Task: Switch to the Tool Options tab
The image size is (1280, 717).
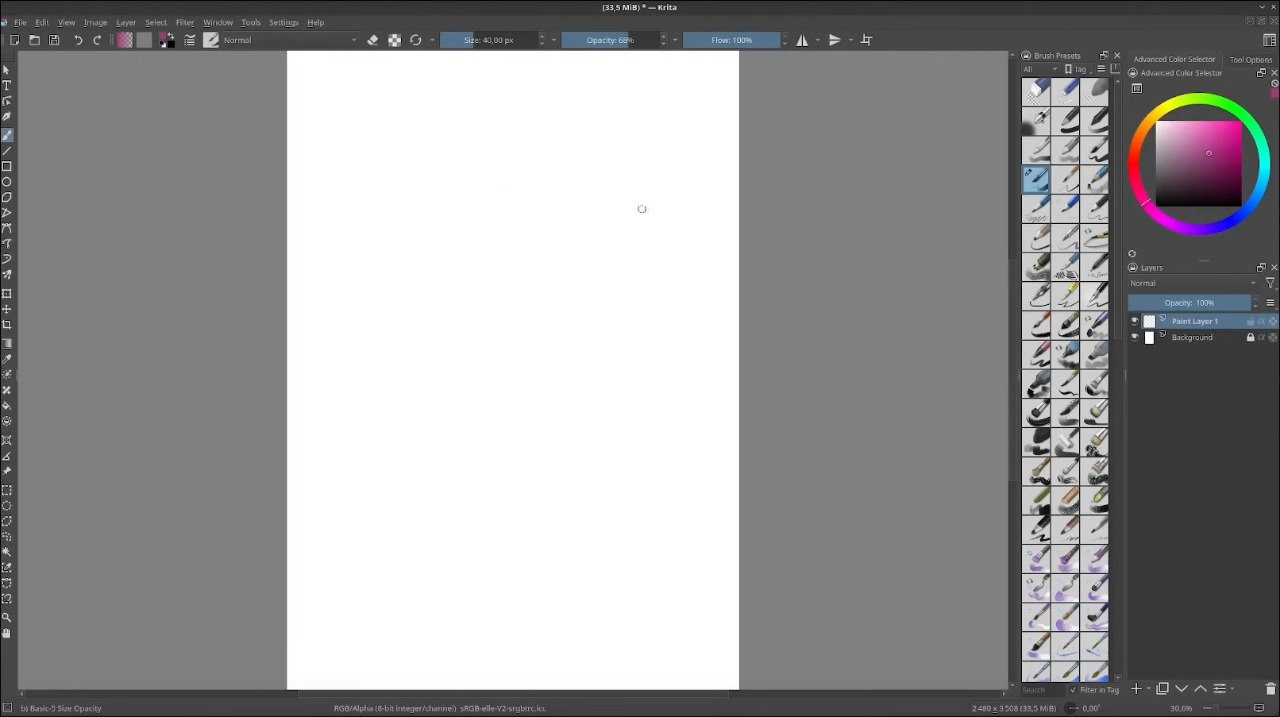Action: pyautogui.click(x=1251, y=59)
